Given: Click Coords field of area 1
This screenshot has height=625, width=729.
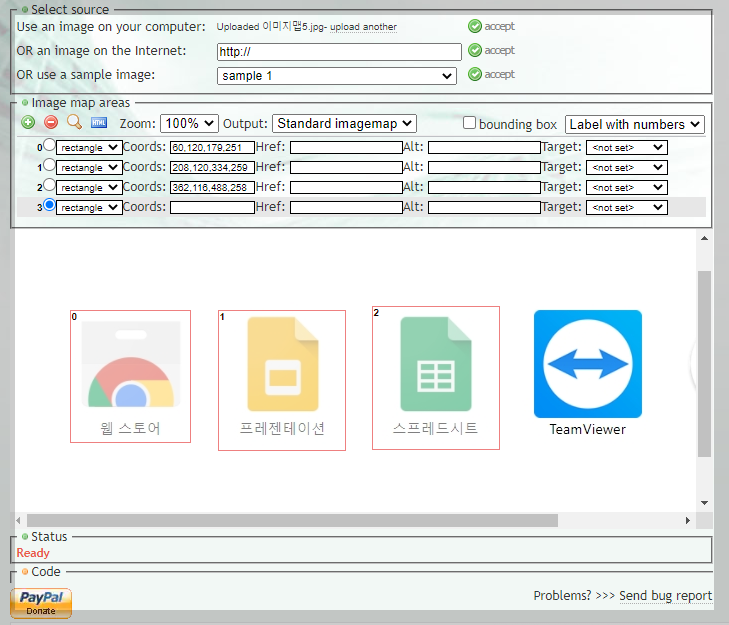Looking at the screenshot, I should 212,167.
